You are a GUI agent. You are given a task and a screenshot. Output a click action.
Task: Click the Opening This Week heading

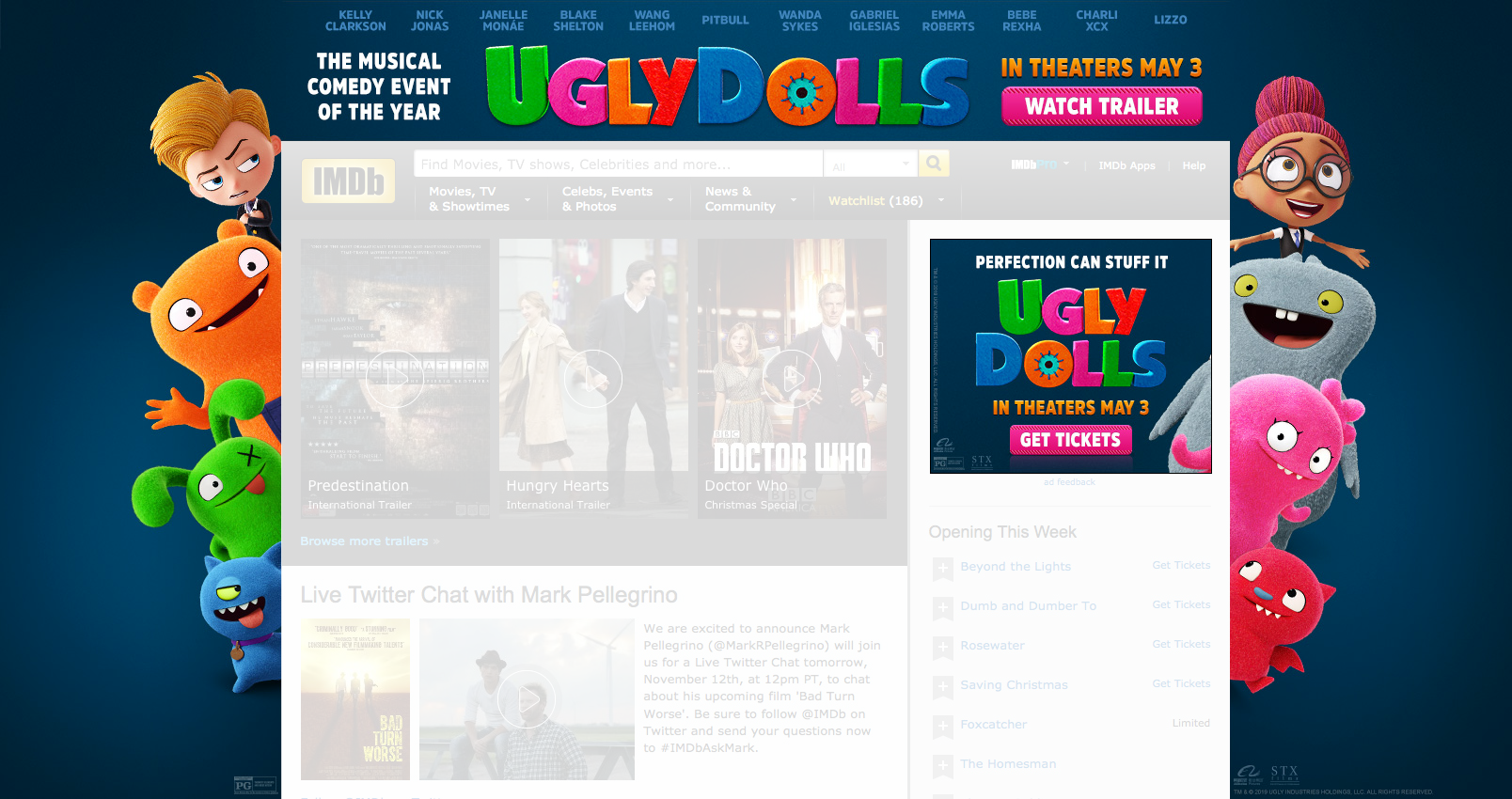coord(1002,532)
